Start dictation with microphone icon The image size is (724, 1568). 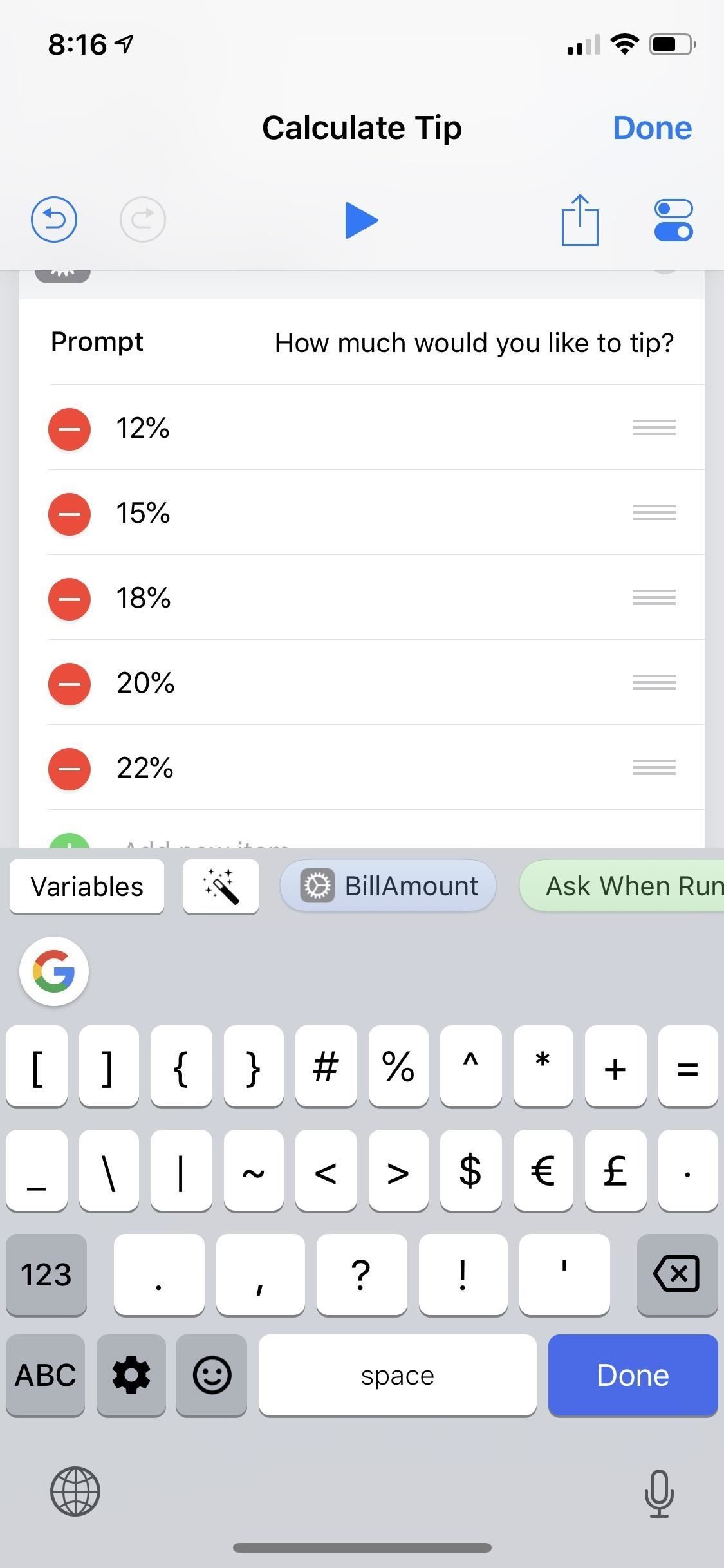pyautogui.click(x=659, y=1492)
